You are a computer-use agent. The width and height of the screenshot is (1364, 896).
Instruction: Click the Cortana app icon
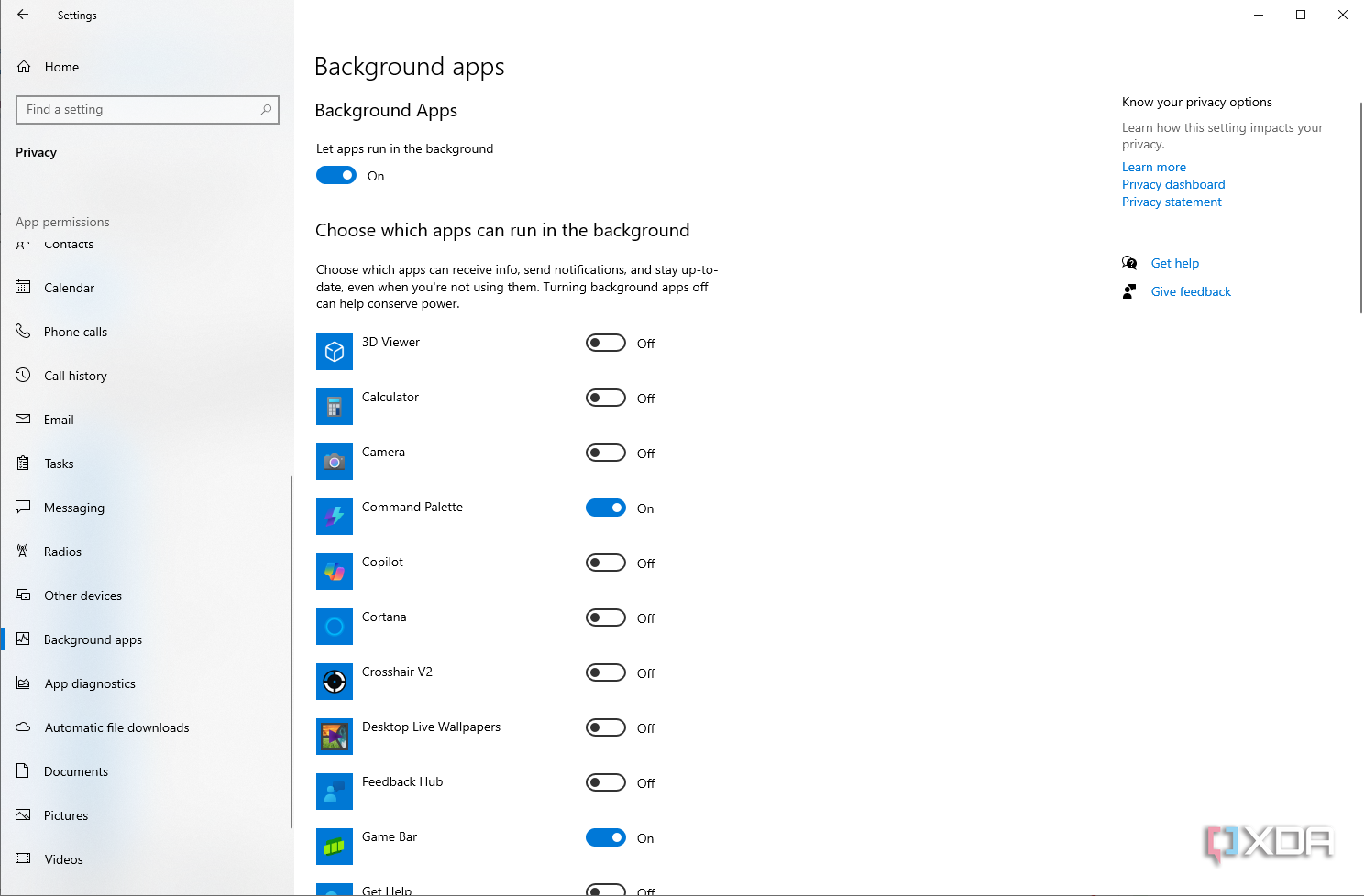(335, 627)
